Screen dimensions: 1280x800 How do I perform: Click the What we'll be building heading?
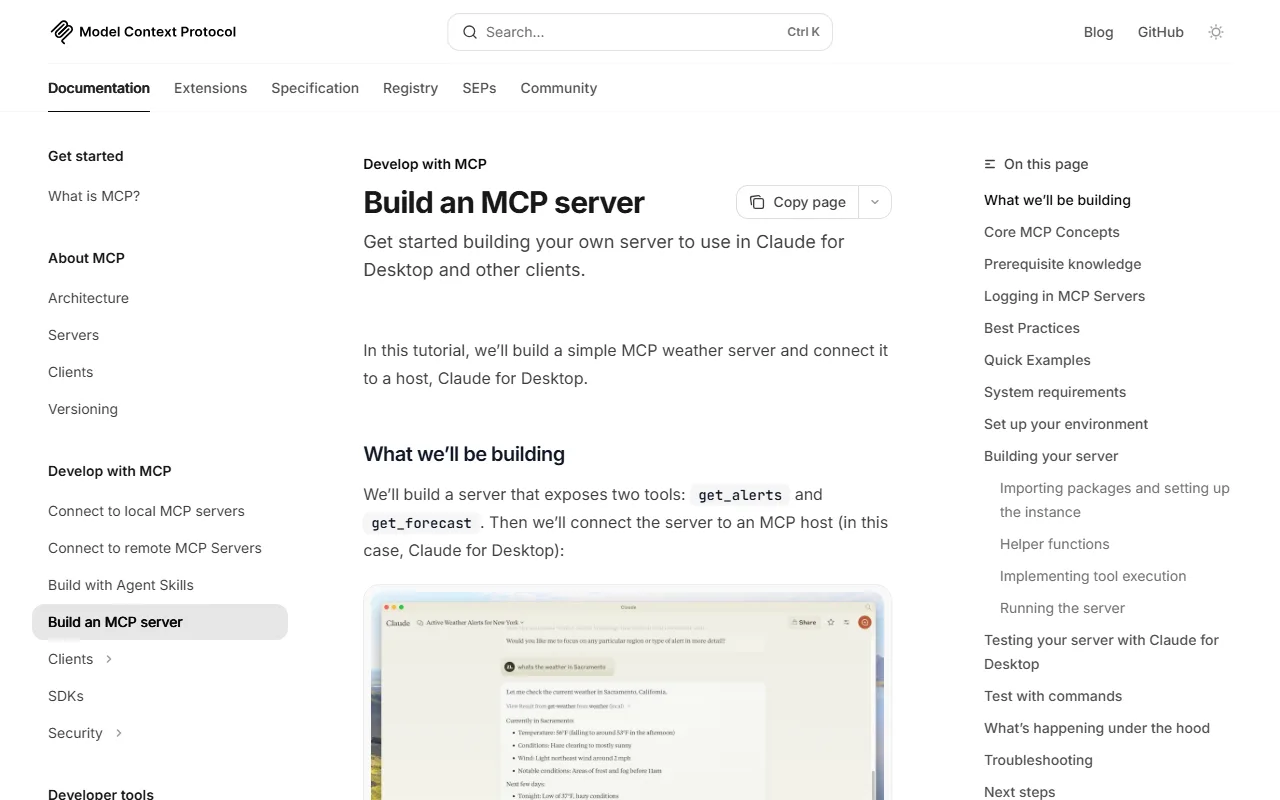tap(464, 454)
